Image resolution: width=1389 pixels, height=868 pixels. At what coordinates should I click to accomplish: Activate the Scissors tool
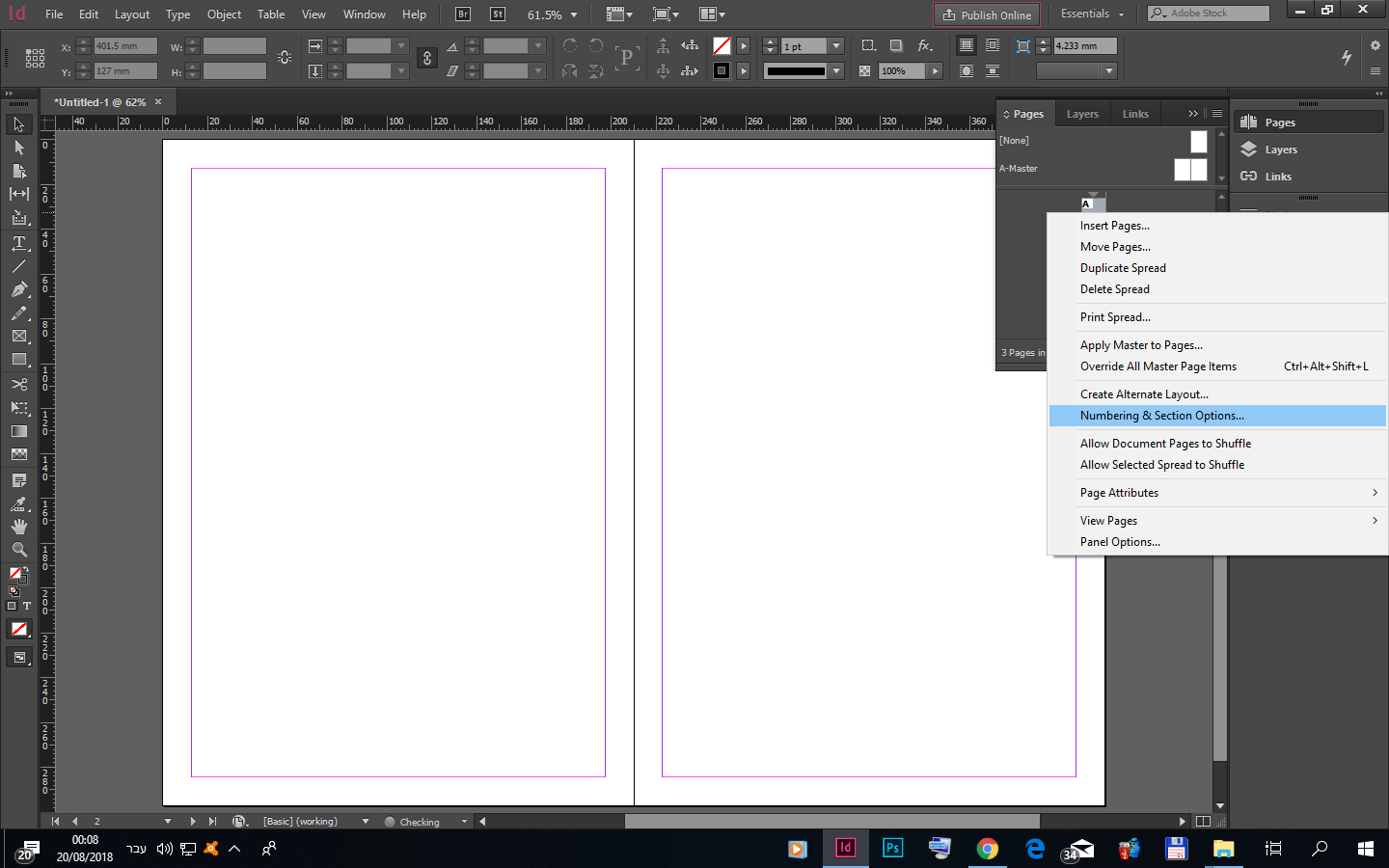click(20, 384)
